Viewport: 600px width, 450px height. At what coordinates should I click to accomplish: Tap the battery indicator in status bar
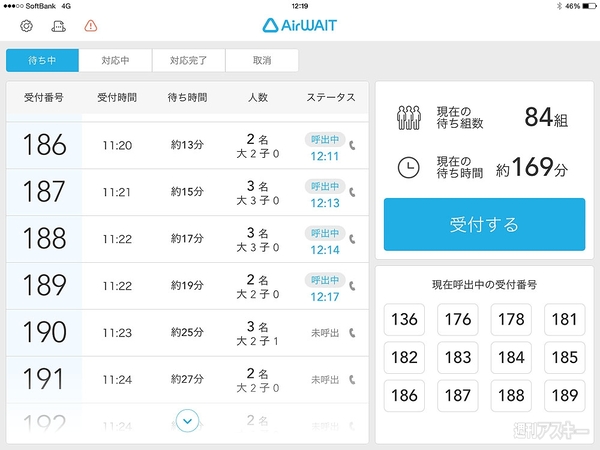click(589, 6)
